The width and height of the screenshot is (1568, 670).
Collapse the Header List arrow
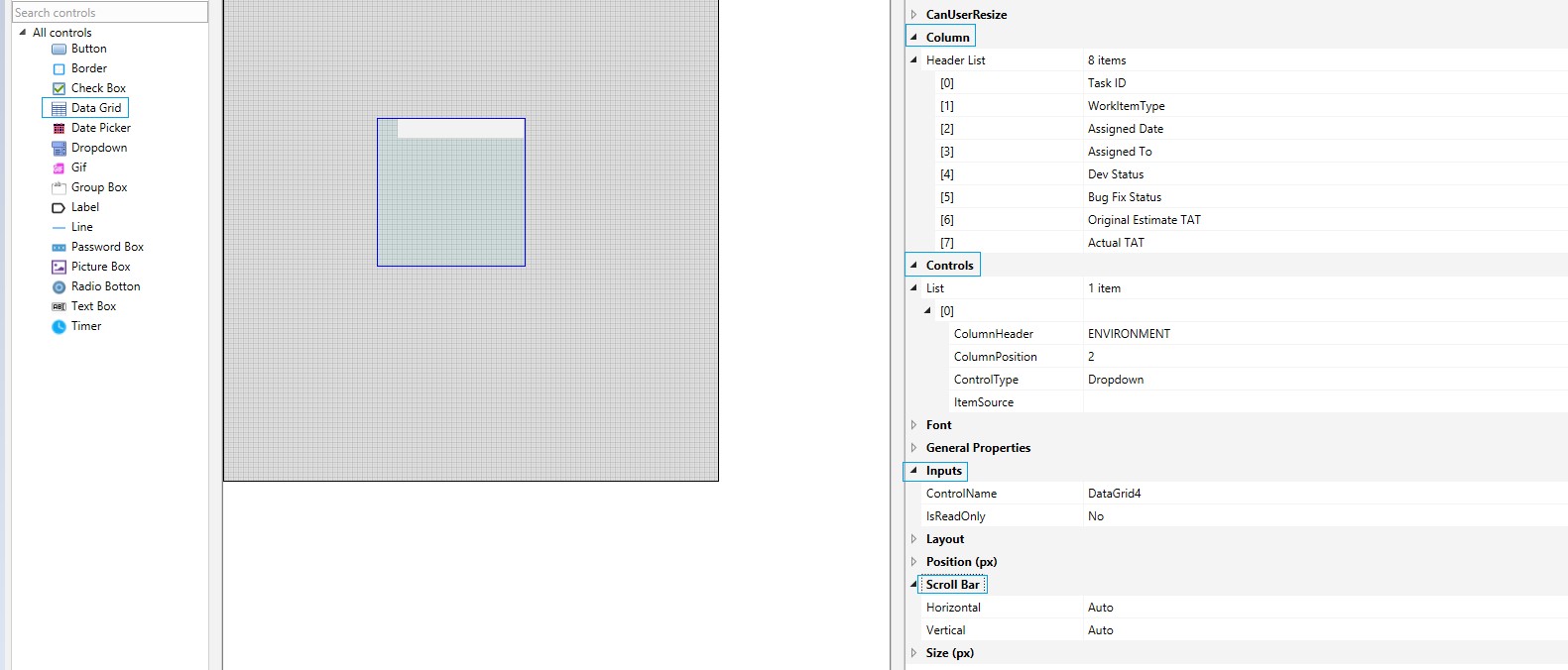coord(913,59)
